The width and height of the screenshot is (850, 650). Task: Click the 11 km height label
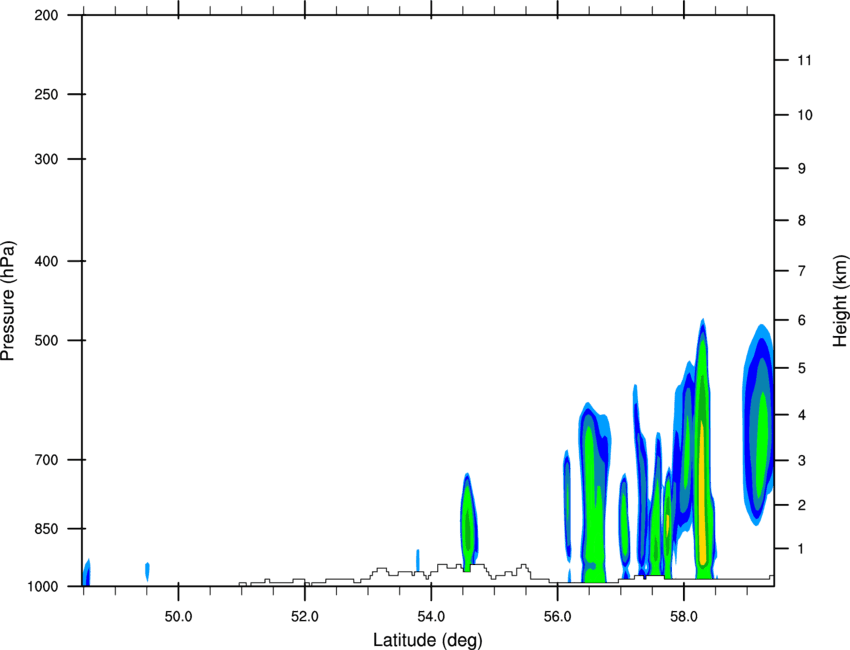pyautogui.click(x=804, y=60)
